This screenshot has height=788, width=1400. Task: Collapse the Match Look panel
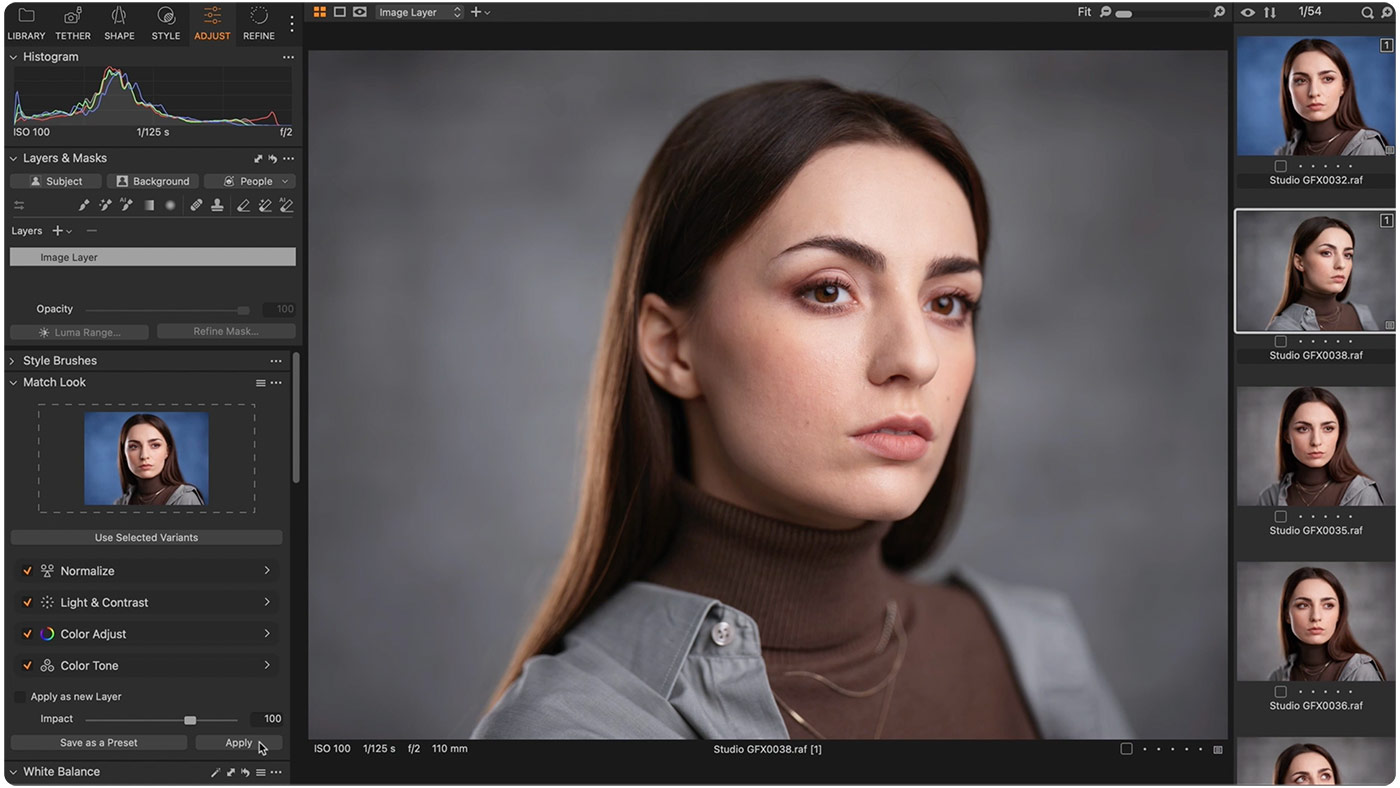(x=14, y=383)
